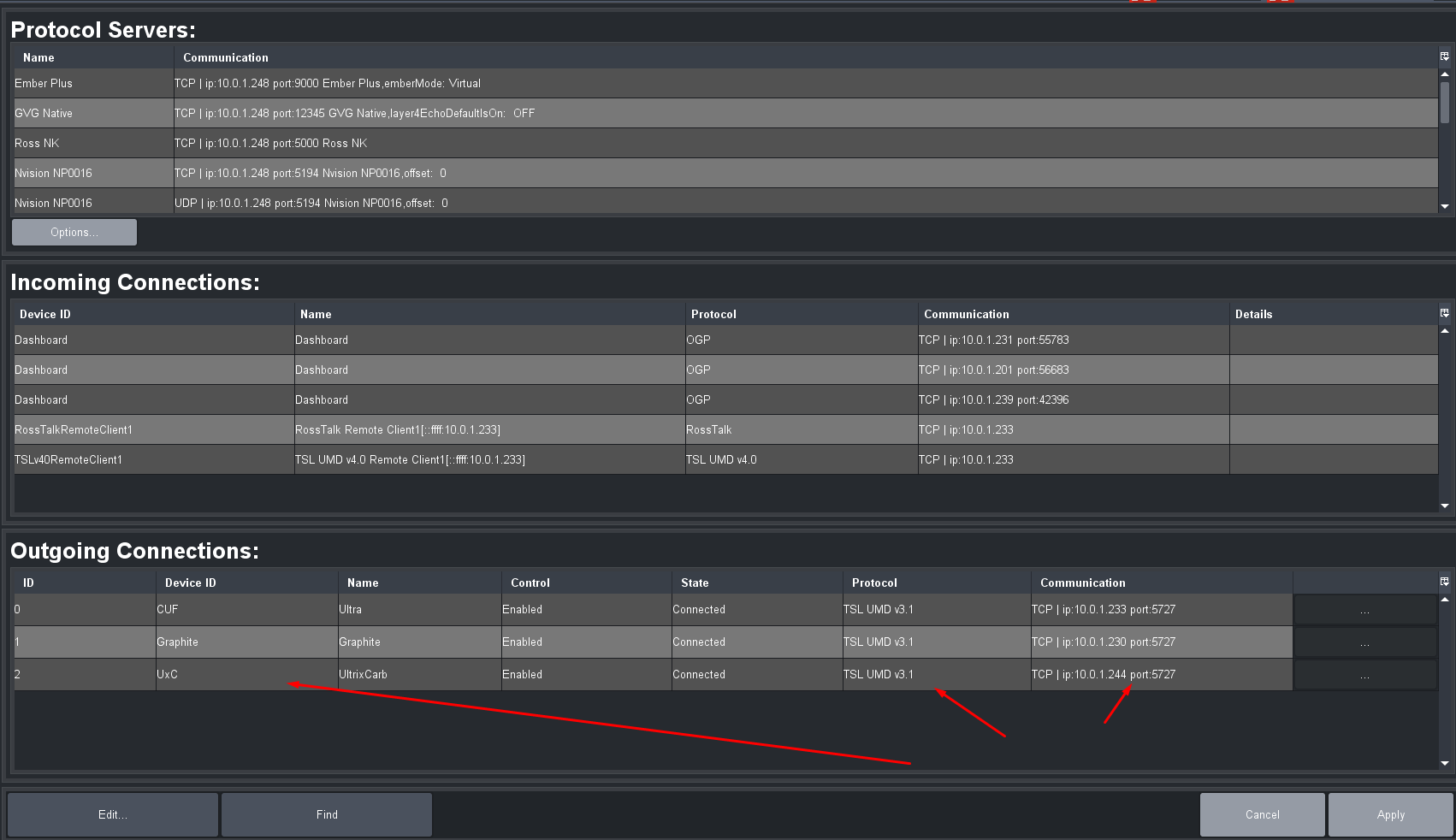The width and height of the screenshot is (1456, 840).
Task: Open column chooser in Incoming Connections table
Action: pyautogui.click(x=1445, y=313)
